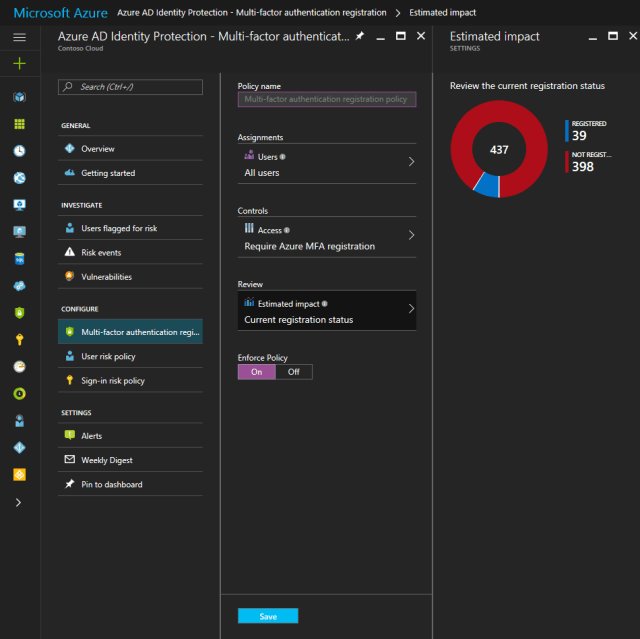Expand the sidebar with the bottom chevron

18,502
